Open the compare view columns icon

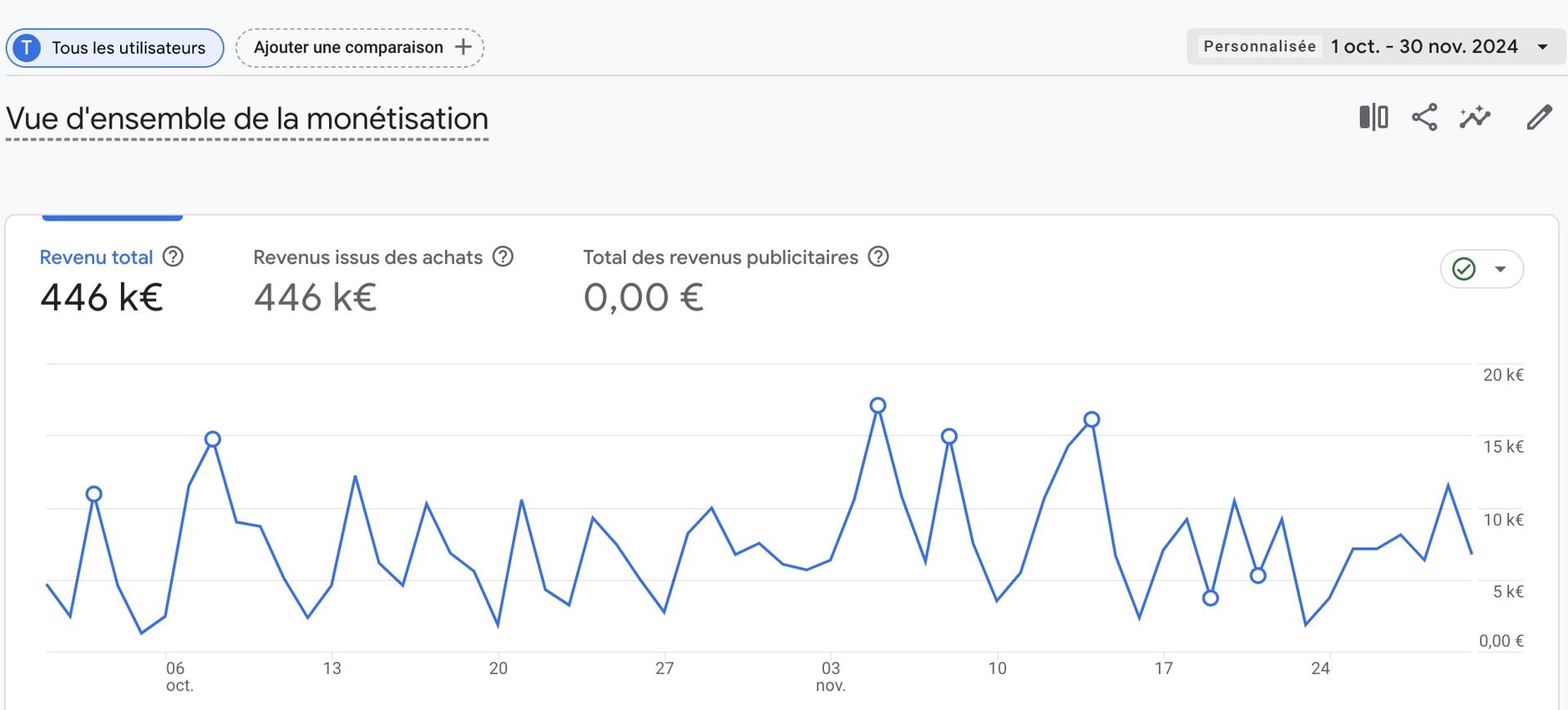tap(1374, 118)
